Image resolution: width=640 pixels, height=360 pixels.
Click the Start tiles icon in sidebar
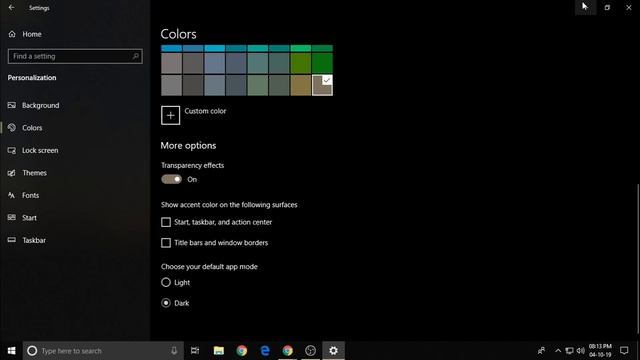[x=12, y=218]
